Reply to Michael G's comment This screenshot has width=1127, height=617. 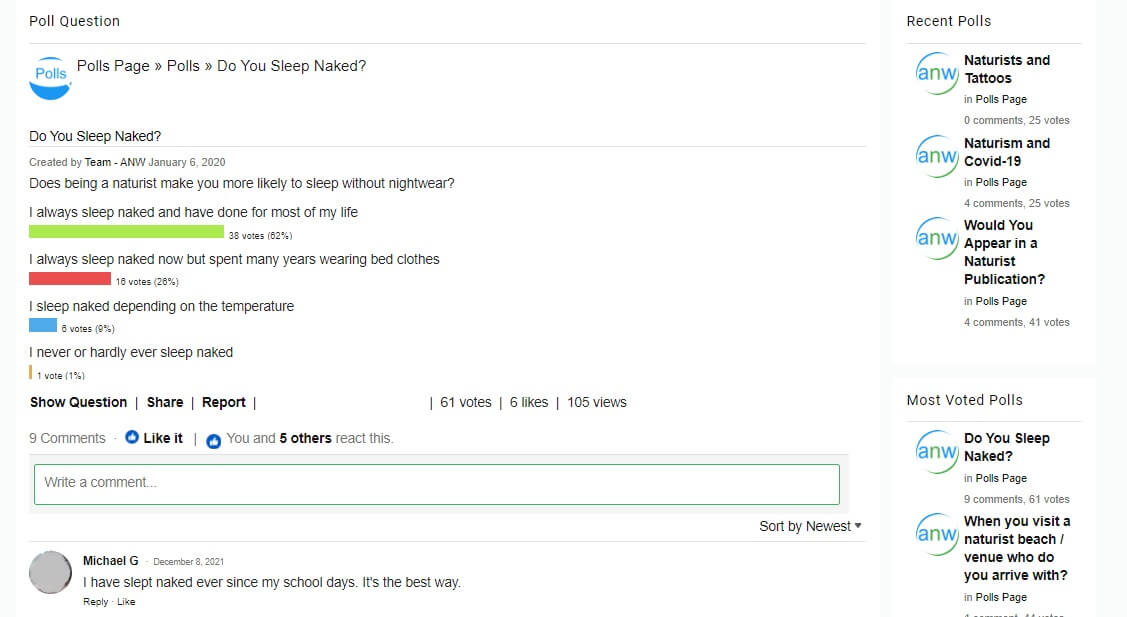[x=95, y=602]
